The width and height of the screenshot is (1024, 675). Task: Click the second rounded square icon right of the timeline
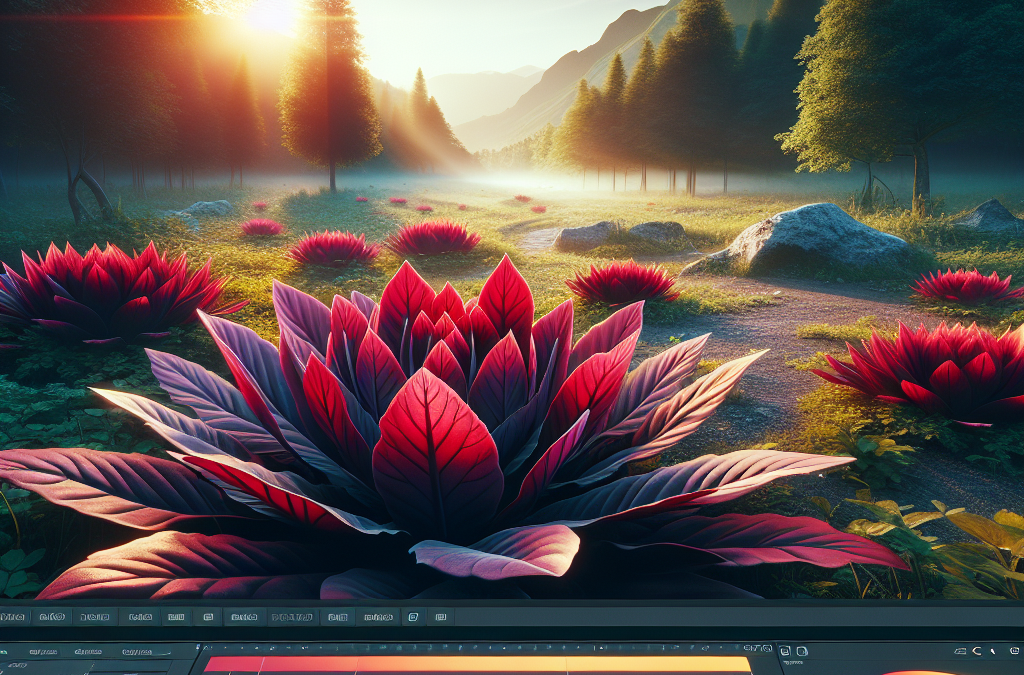pyautogui.click(x=802, y=651)
